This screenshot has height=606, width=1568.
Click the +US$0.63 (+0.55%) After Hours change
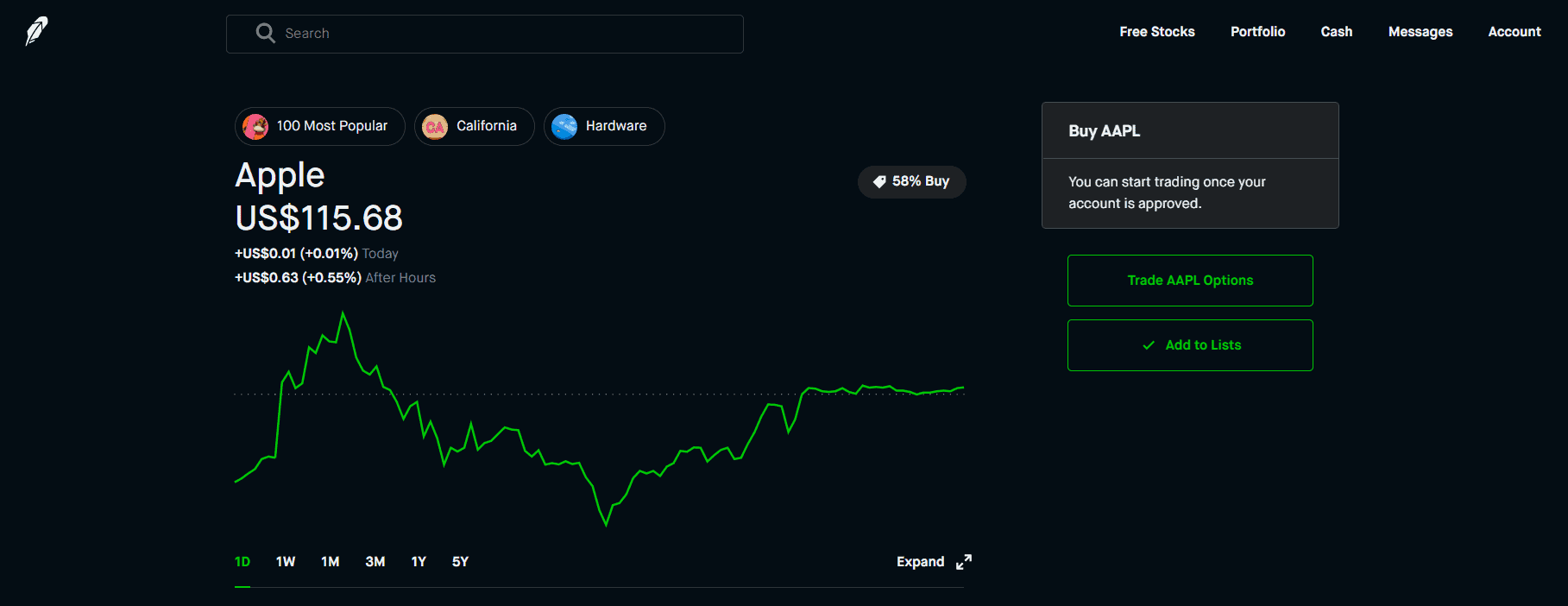tap(335, 278)
